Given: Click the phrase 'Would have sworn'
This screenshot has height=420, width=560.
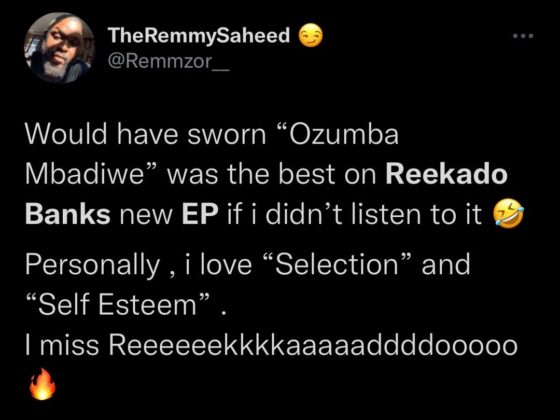Looking at the screenshot, I should click(146, 135).
